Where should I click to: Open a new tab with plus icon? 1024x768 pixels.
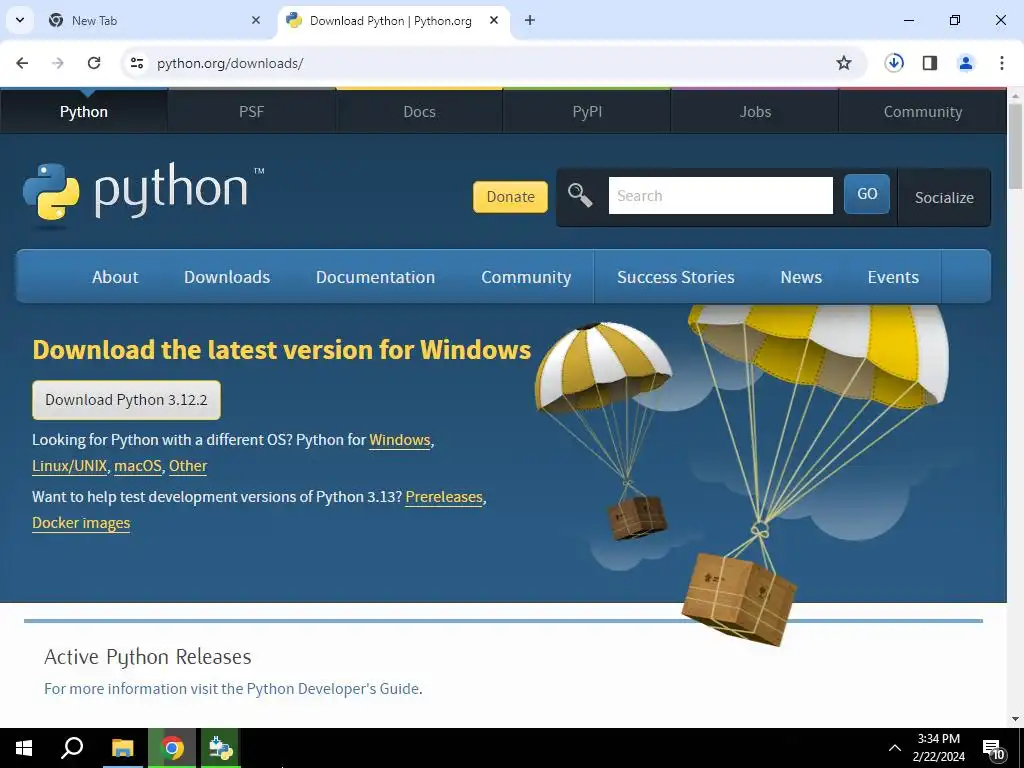pos(530,20)
